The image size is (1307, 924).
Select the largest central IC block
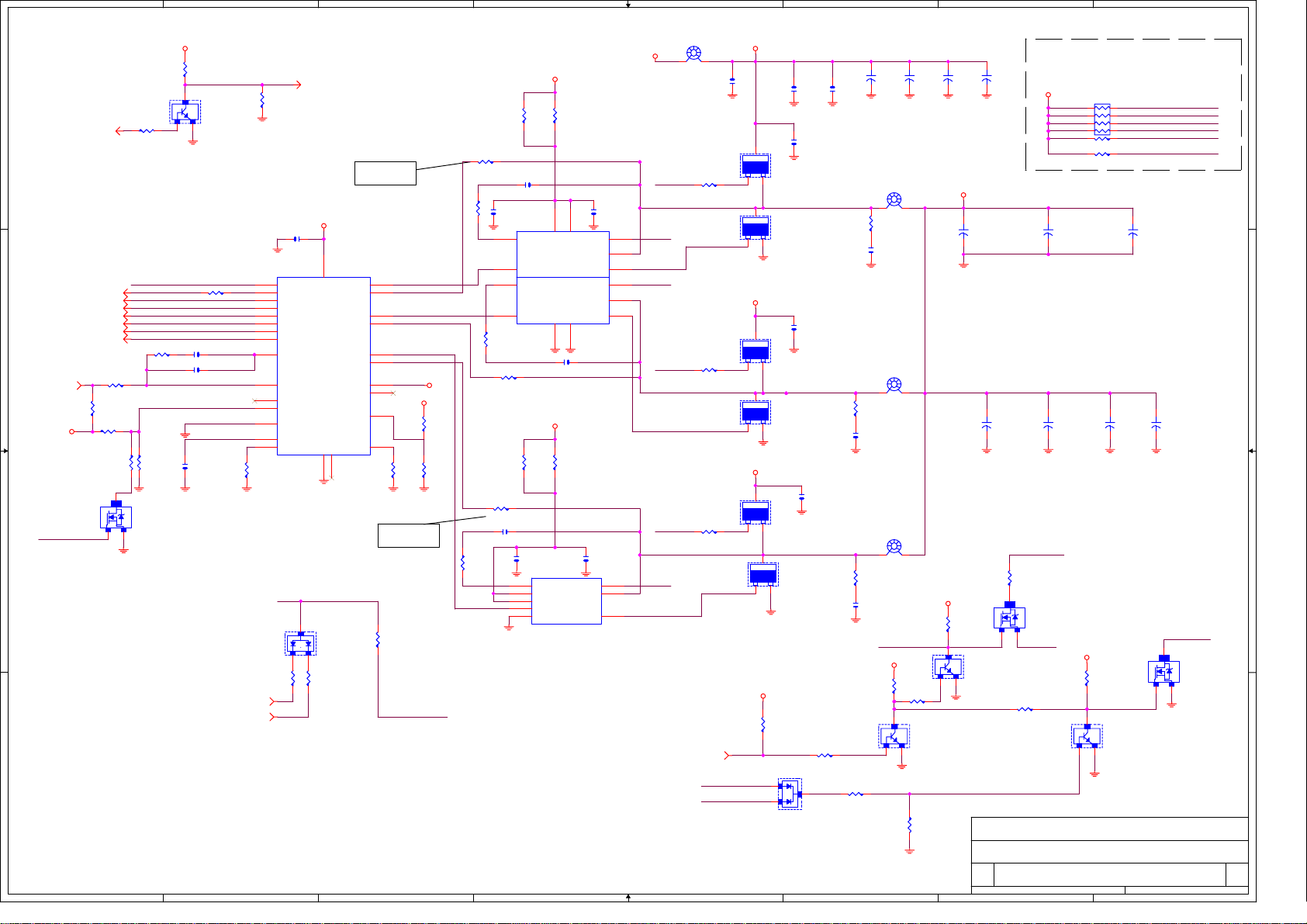point(323,365)
